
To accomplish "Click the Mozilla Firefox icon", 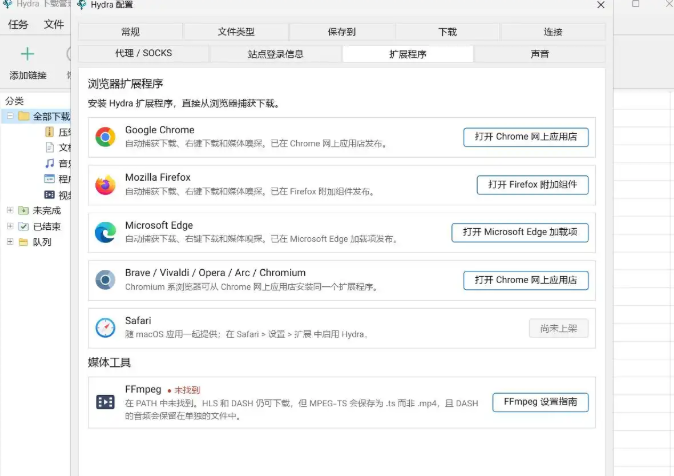I will 105,185.
